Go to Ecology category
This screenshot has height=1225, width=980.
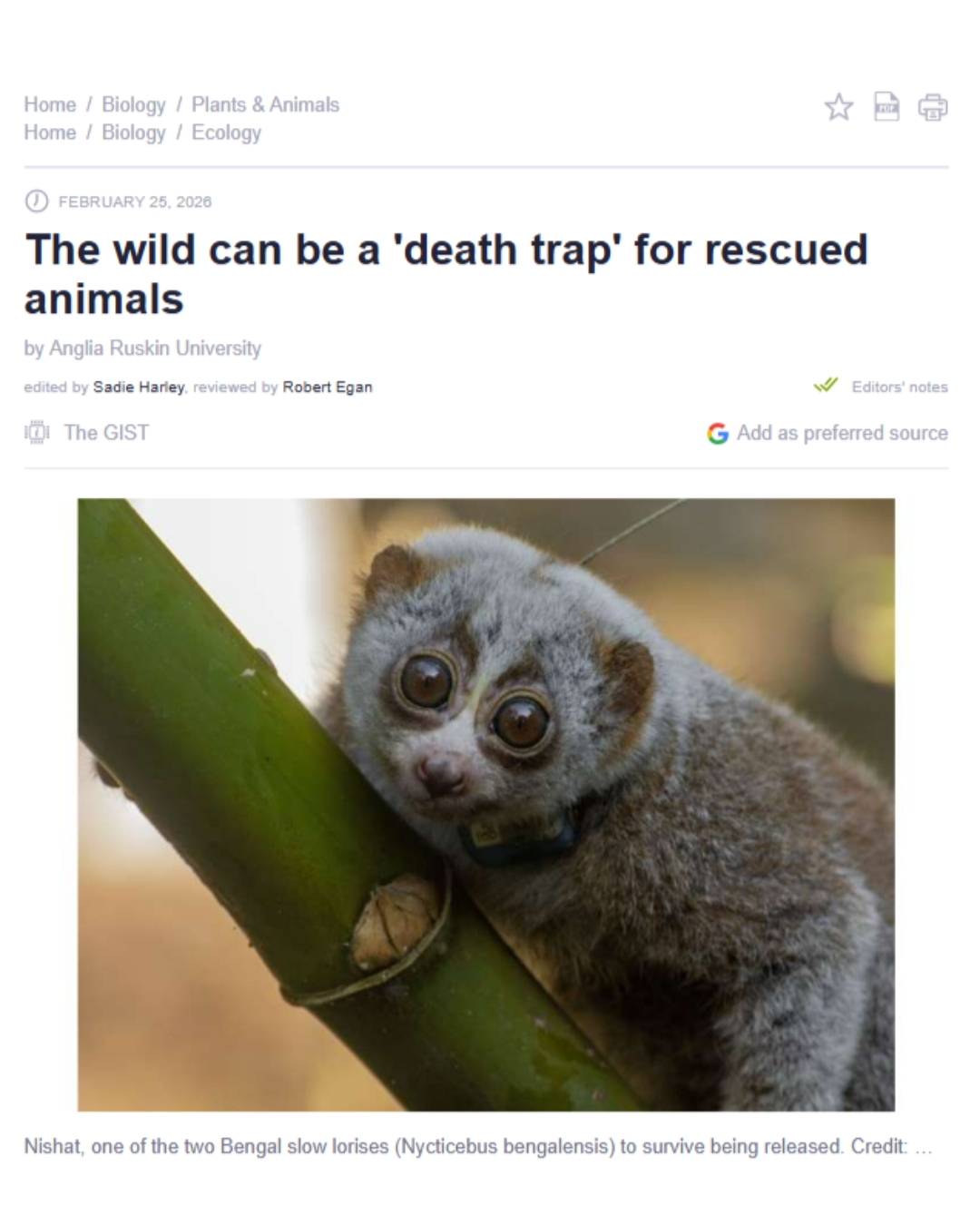tap(226, 132)
